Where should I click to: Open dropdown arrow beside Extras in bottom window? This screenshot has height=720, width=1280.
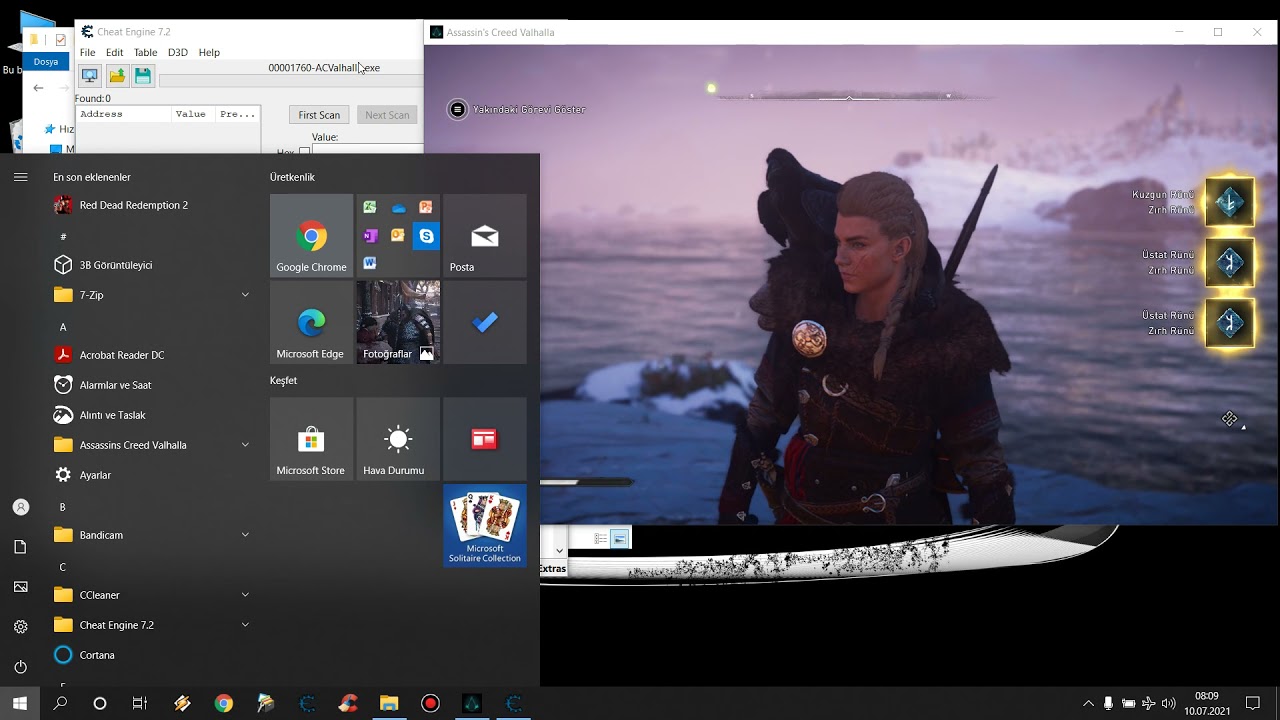click(559, 550)
